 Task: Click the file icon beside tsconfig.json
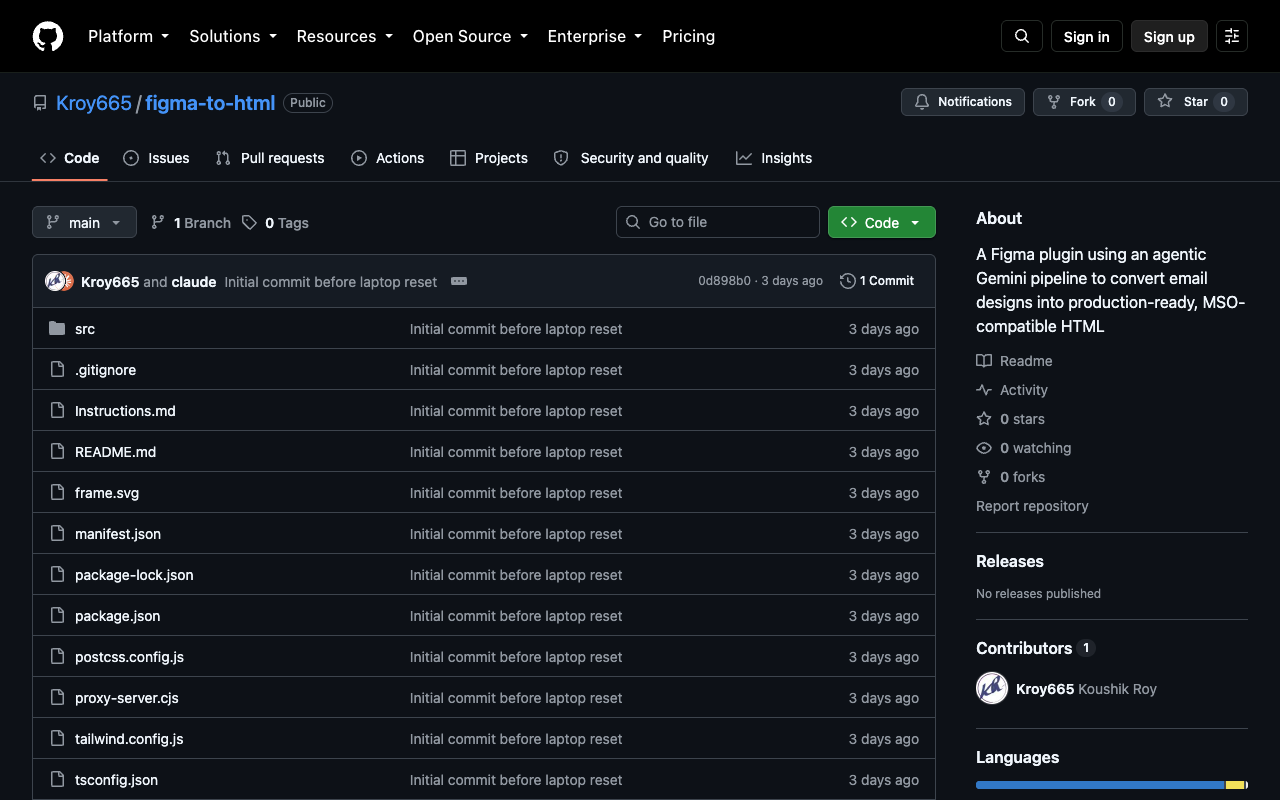(x=57, y=780)
